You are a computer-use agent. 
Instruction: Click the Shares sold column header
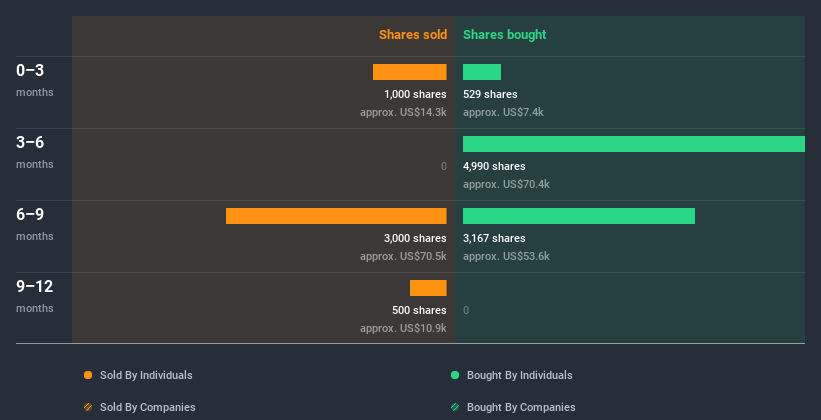413,35
